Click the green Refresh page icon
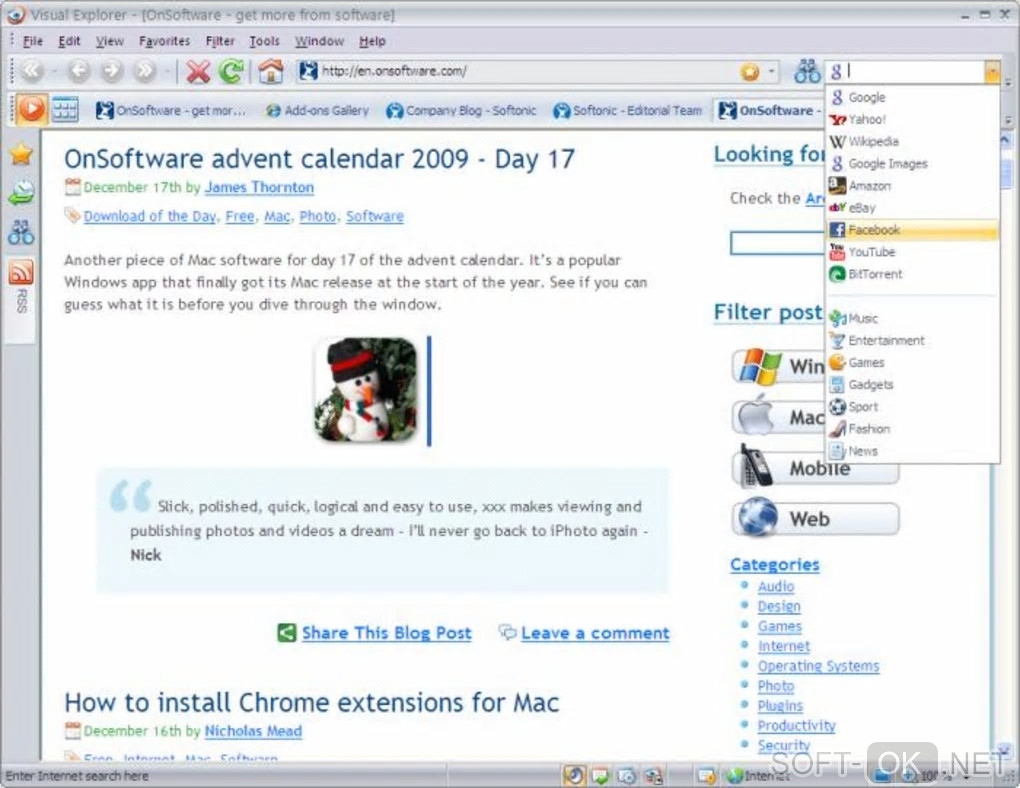Image resolution: width=1020 pixels, height=788 pixels. point(232,71)
